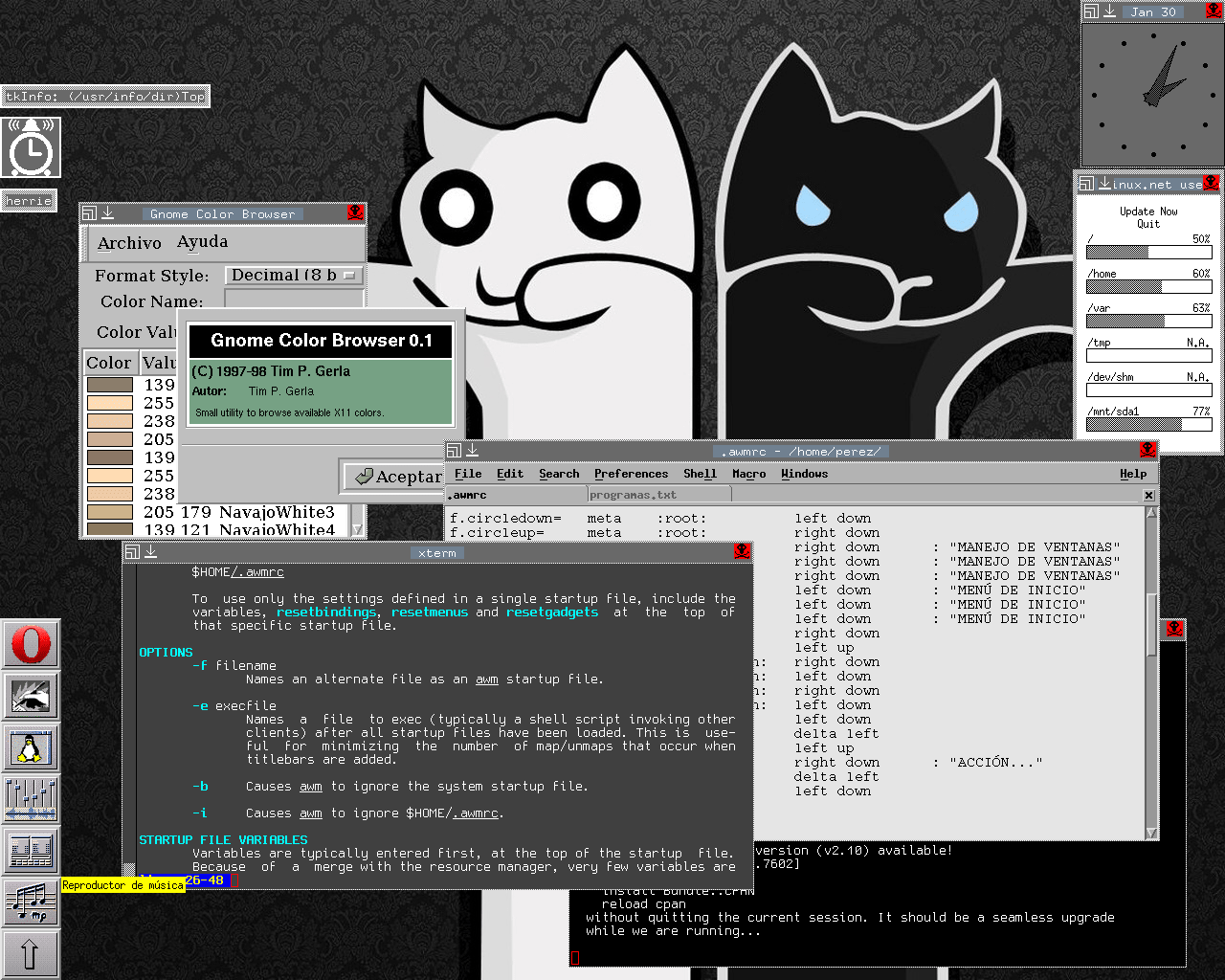
Task: Click the herrie desktop label
Action: 29,201
